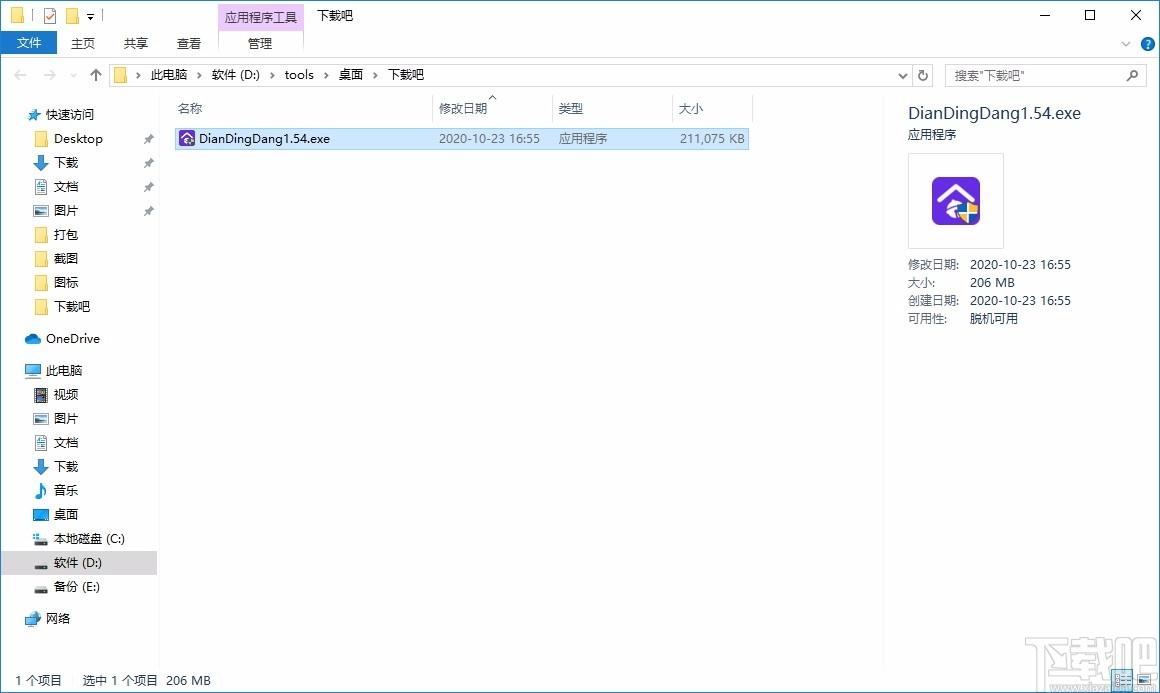Switch to details view icon in status bar
Screen dimensions: 1160x693
tap(1122, 680)
